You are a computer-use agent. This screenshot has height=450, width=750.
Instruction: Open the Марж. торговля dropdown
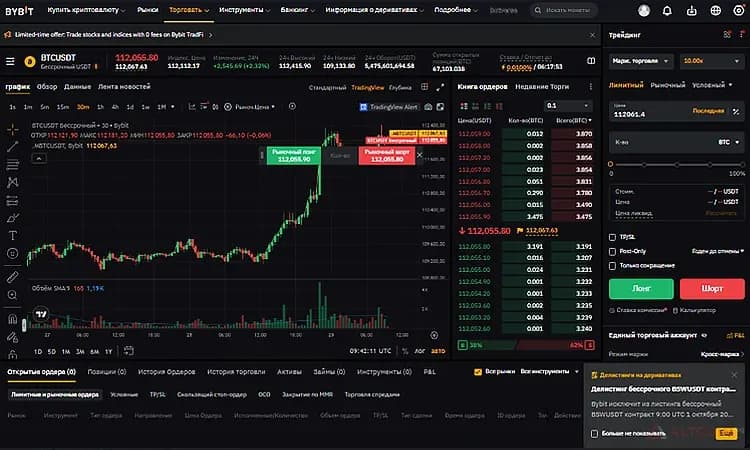tap(640, 61)
